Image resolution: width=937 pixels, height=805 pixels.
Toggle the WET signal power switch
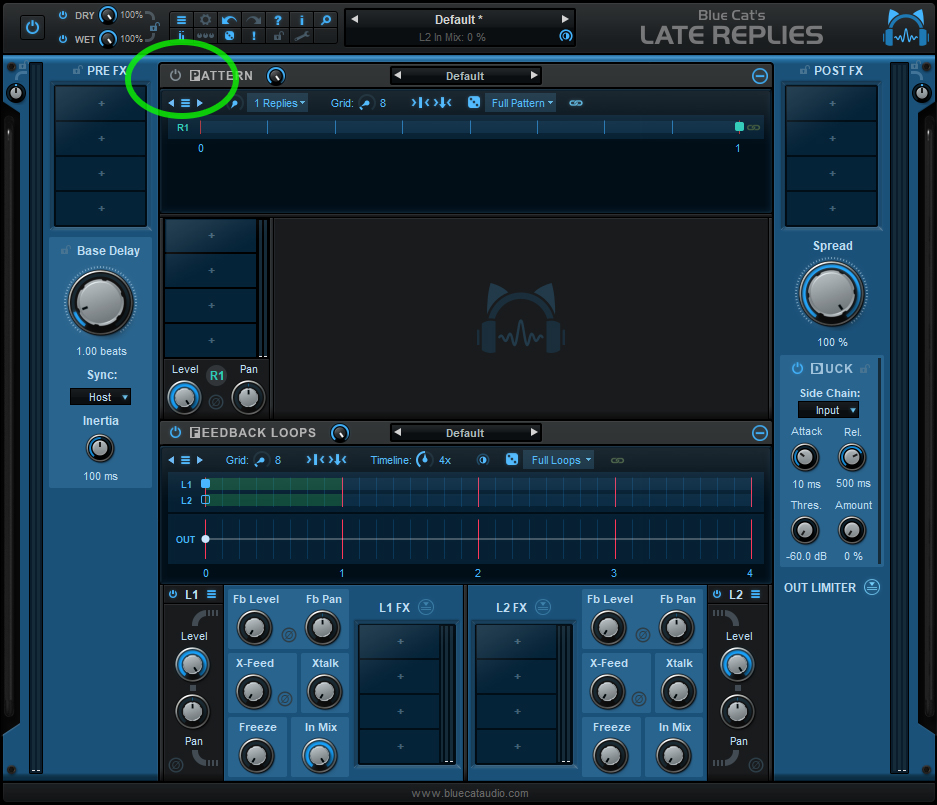(63, 39)
